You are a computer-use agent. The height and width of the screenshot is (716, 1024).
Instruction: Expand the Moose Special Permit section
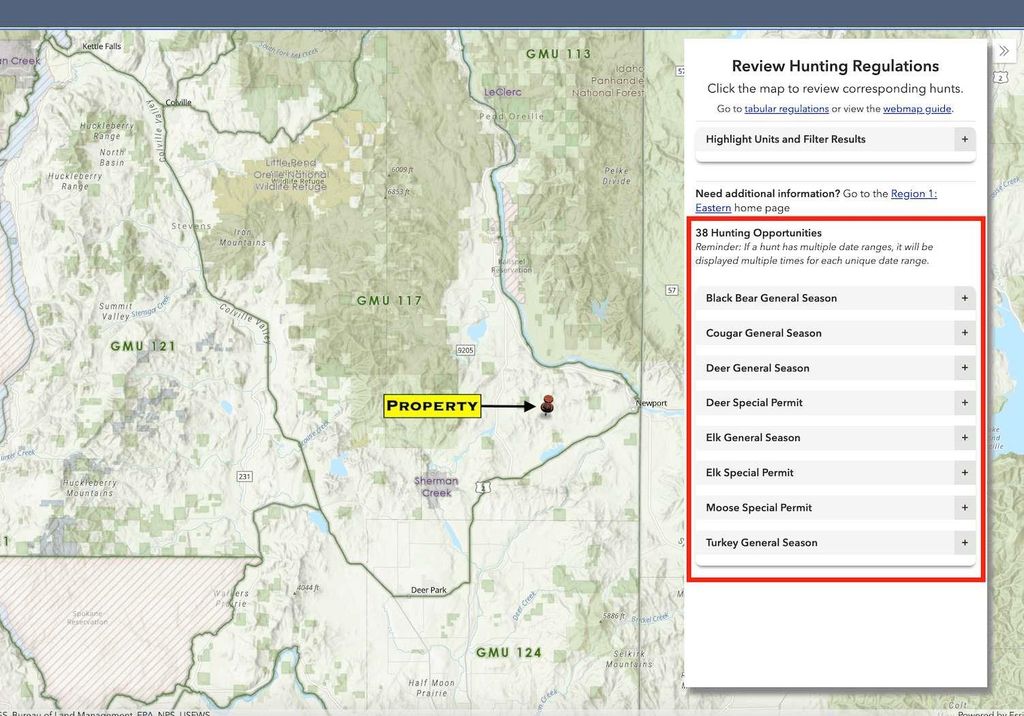[758, 508]
